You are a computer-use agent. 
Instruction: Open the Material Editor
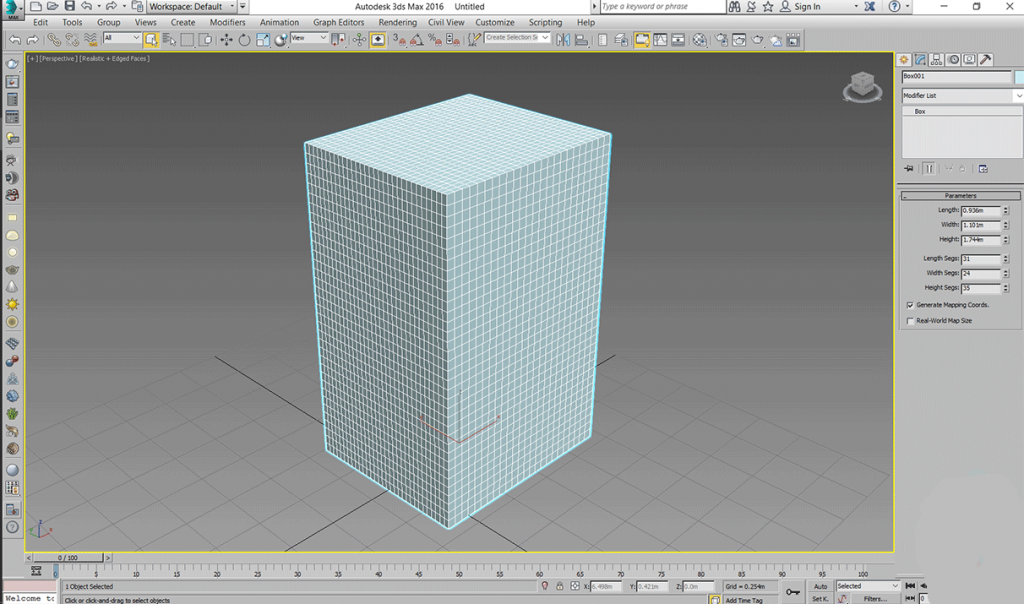pos(699,40)
